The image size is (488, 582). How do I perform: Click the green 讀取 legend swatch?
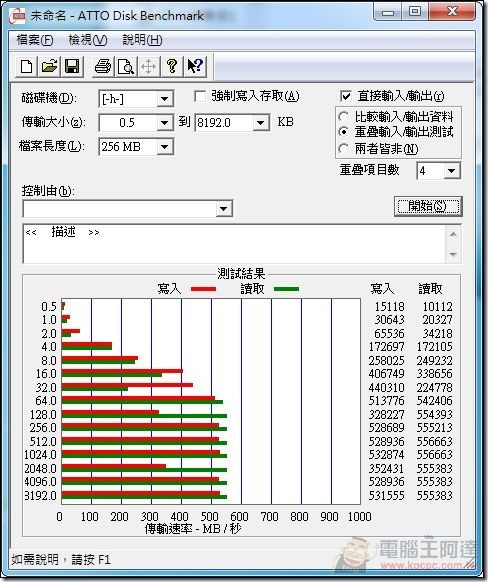click(x=286, y=289)
